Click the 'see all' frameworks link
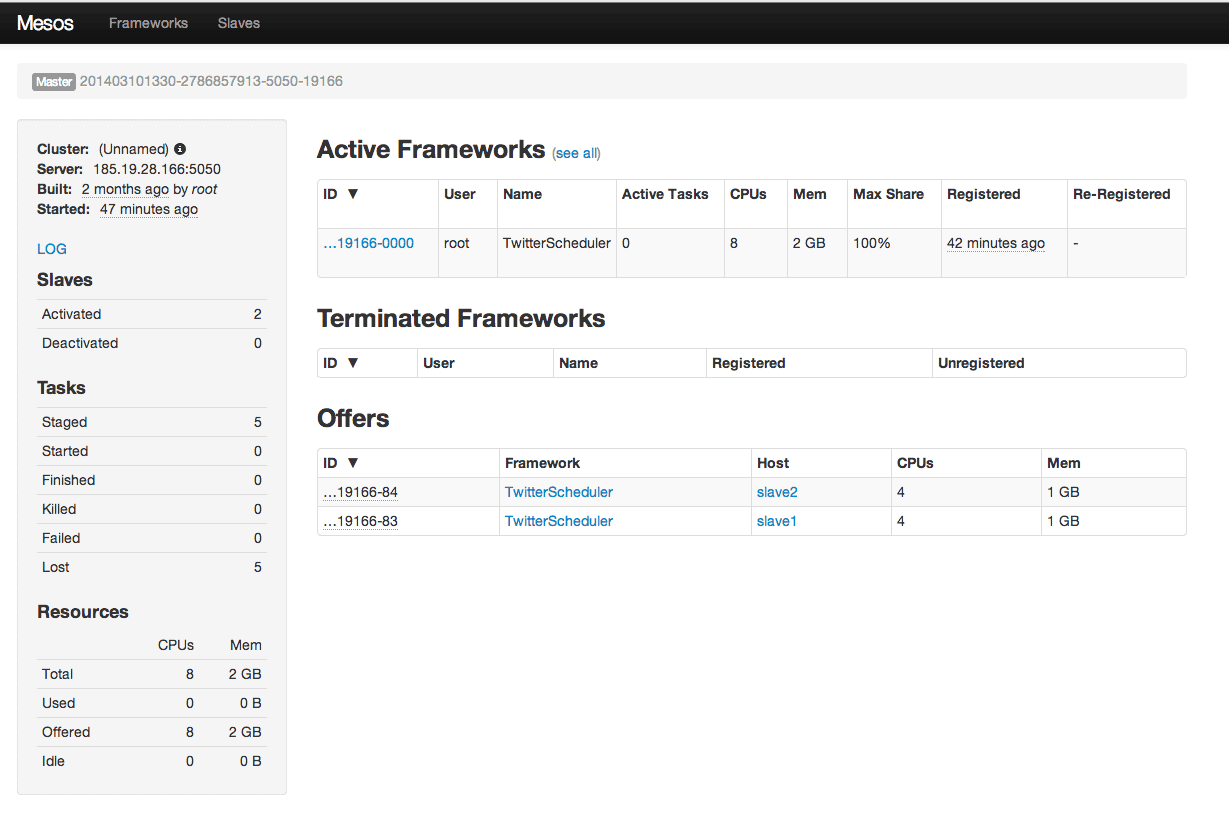Image resolution: width=1229 pixels, height=815 pixels. (577, 153)
